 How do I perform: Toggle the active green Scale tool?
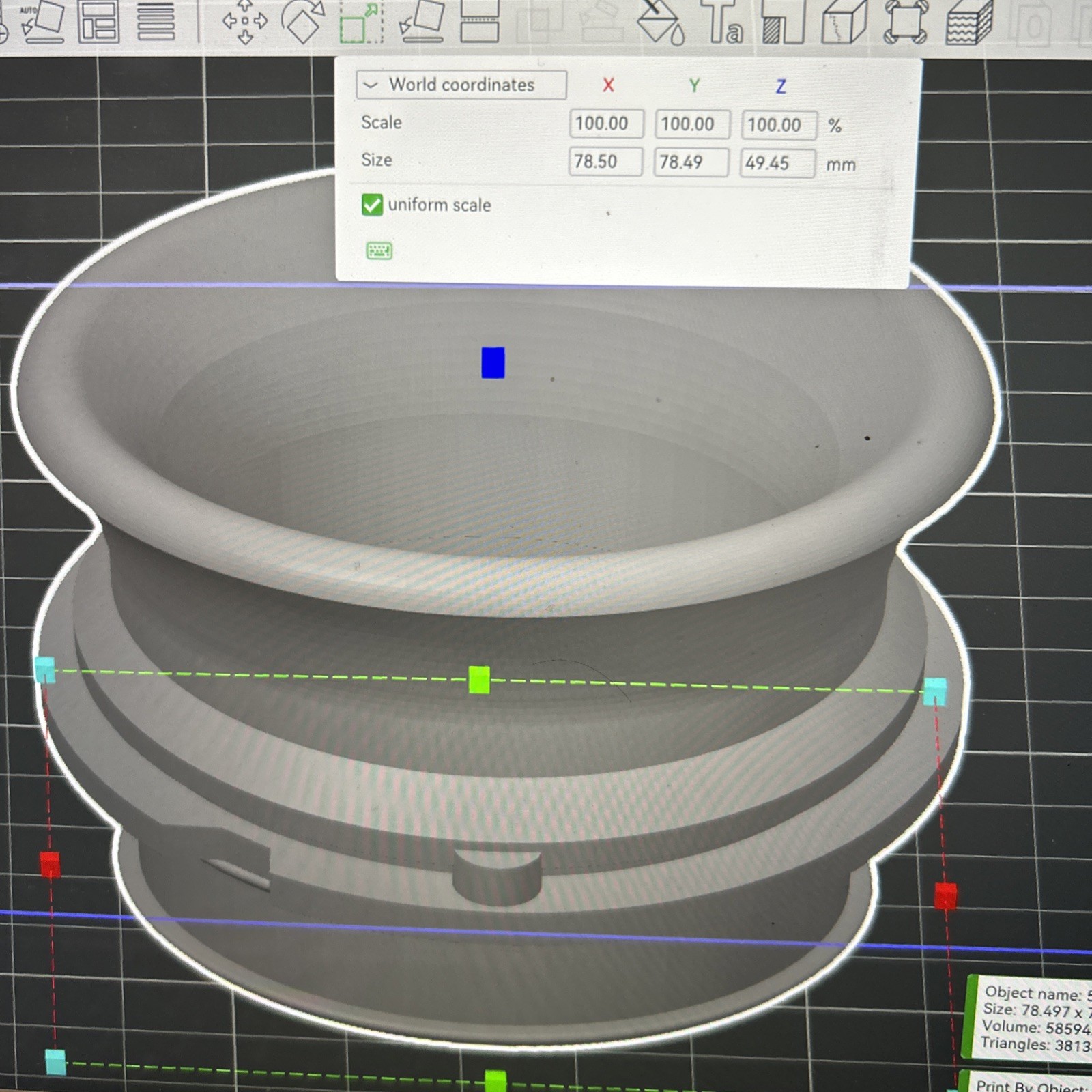coord(361,22)
